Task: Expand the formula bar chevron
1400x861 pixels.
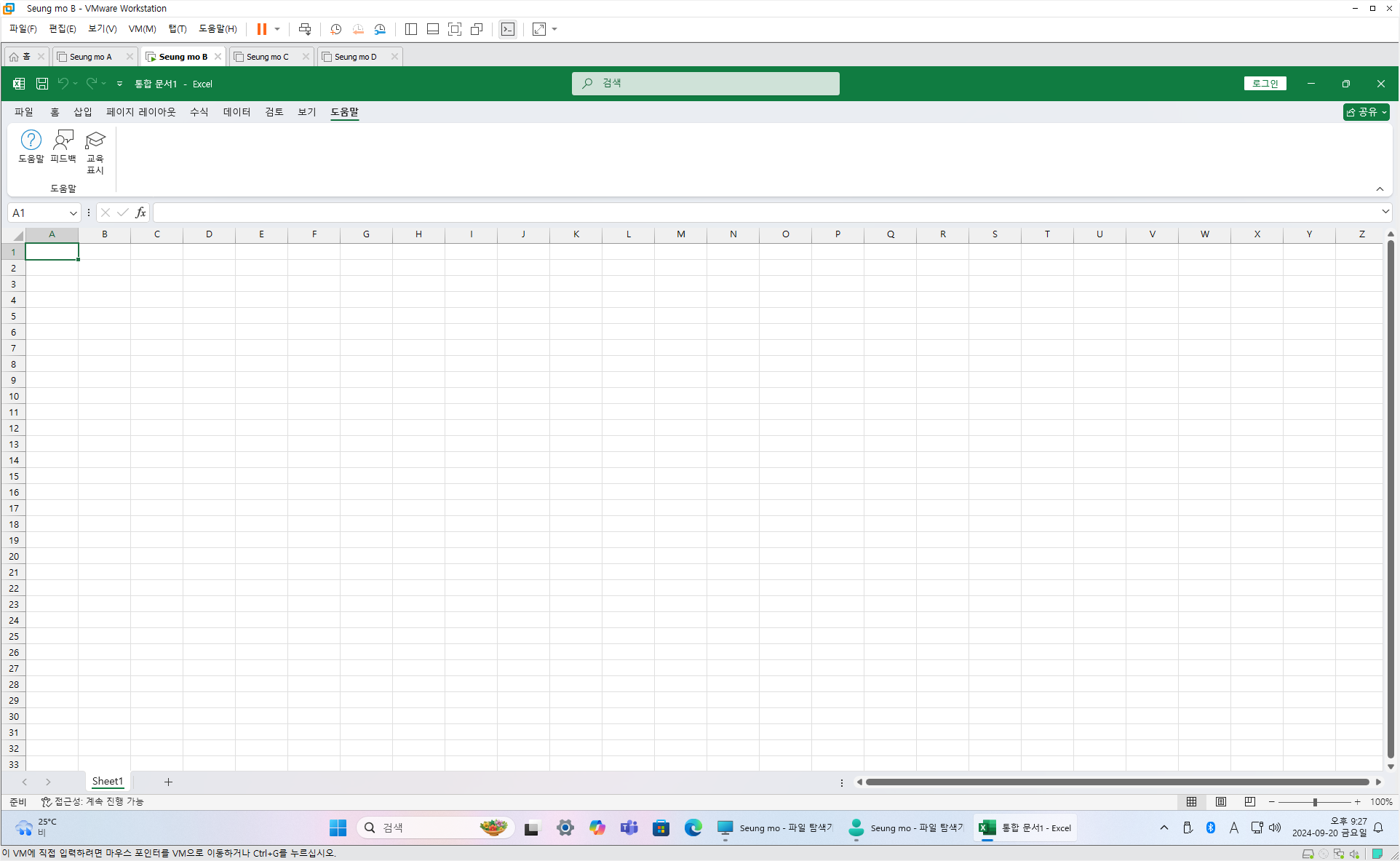Action: coord(1385,212)
